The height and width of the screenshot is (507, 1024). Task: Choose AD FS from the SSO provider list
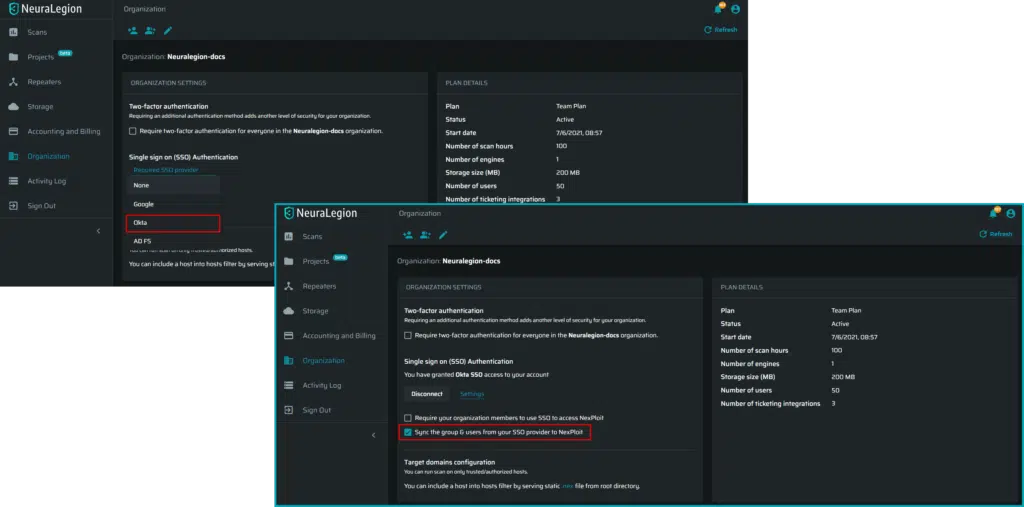click(172, 241)
